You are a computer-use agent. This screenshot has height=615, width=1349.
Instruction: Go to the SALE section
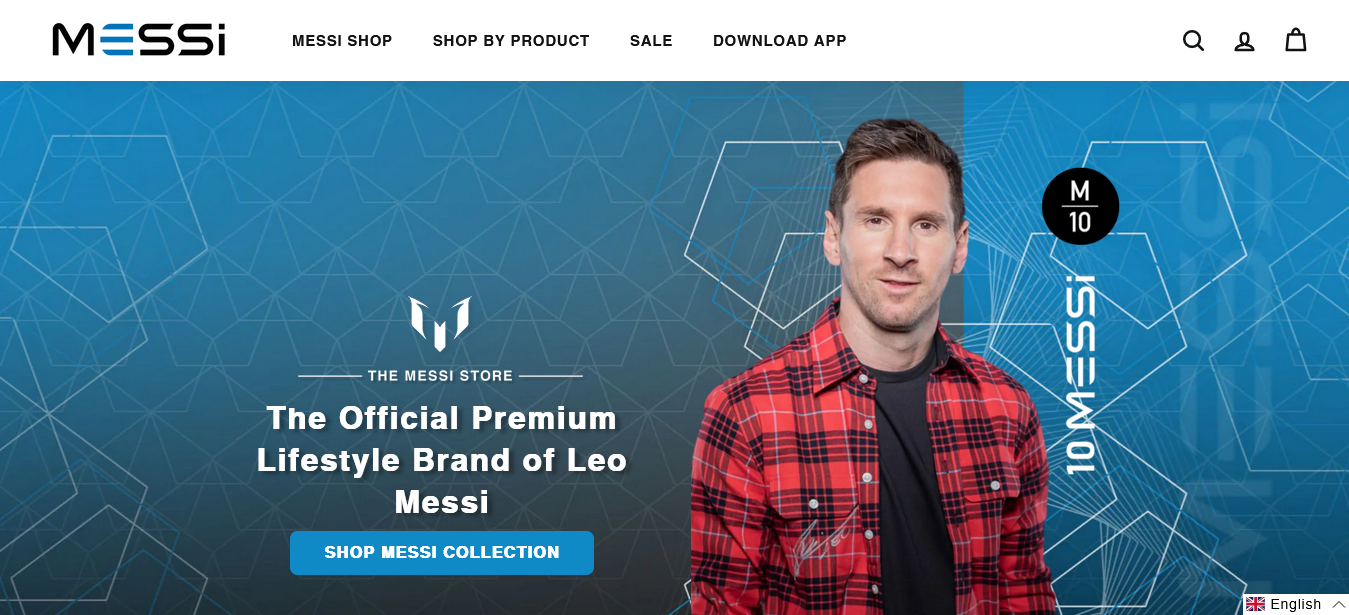coord(651,41)
